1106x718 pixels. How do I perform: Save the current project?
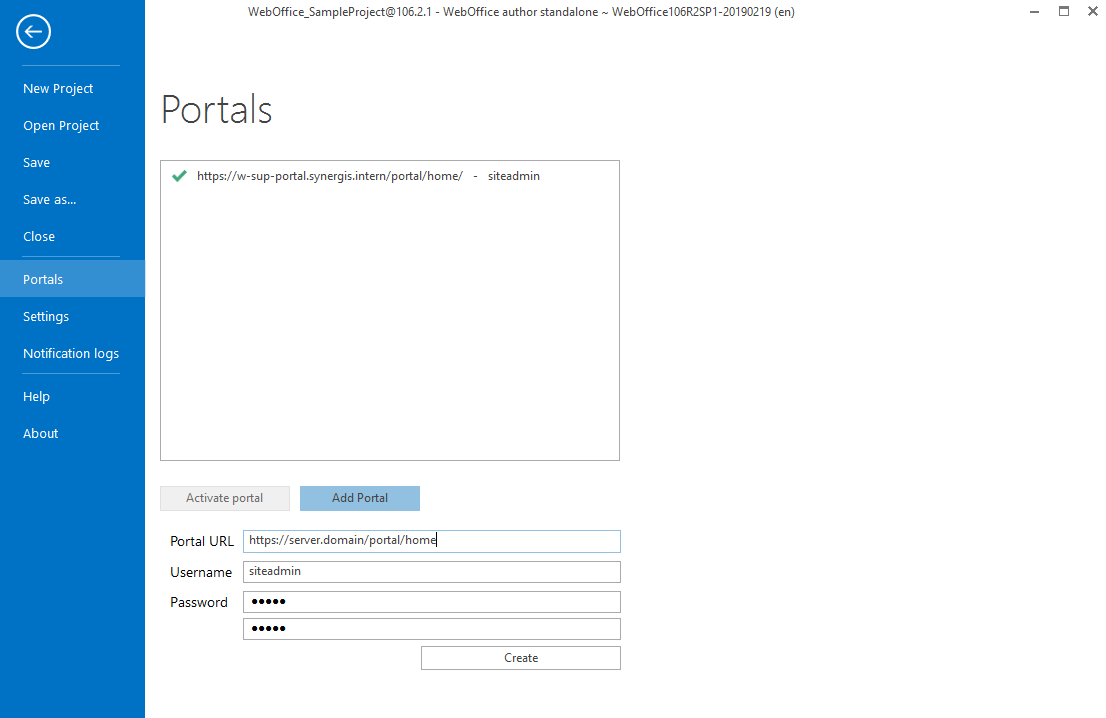tap(36, 162)
